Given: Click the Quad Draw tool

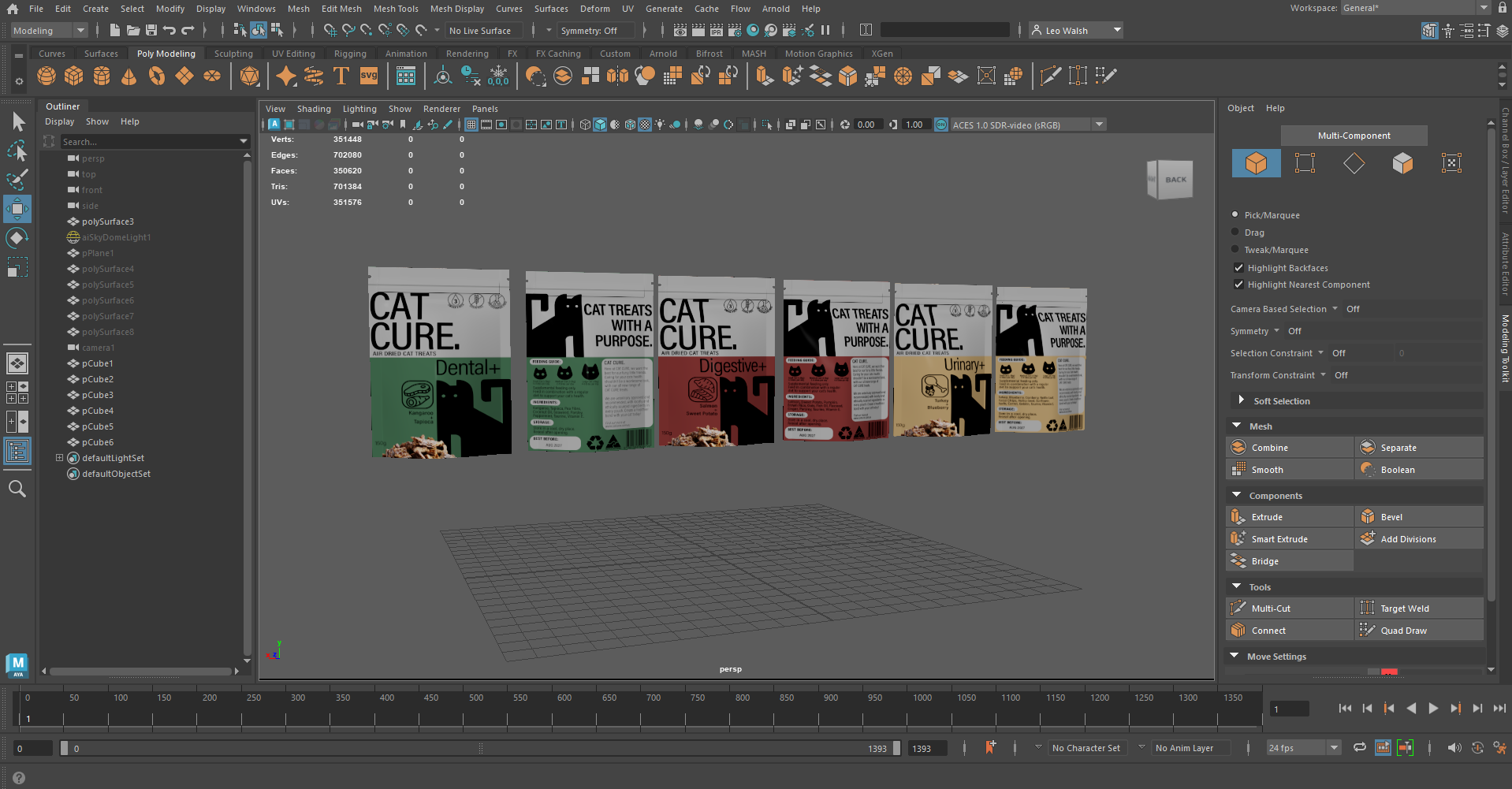Looking at the screenshot, I should [x=1403, y=631].
